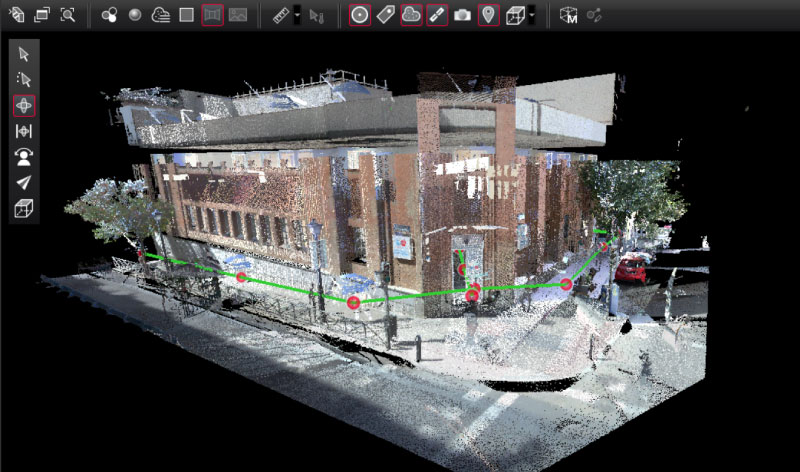Expand the measure ruler tool dropdown
This screenshot has width=800, height=472.
click(x=298, y=16)
